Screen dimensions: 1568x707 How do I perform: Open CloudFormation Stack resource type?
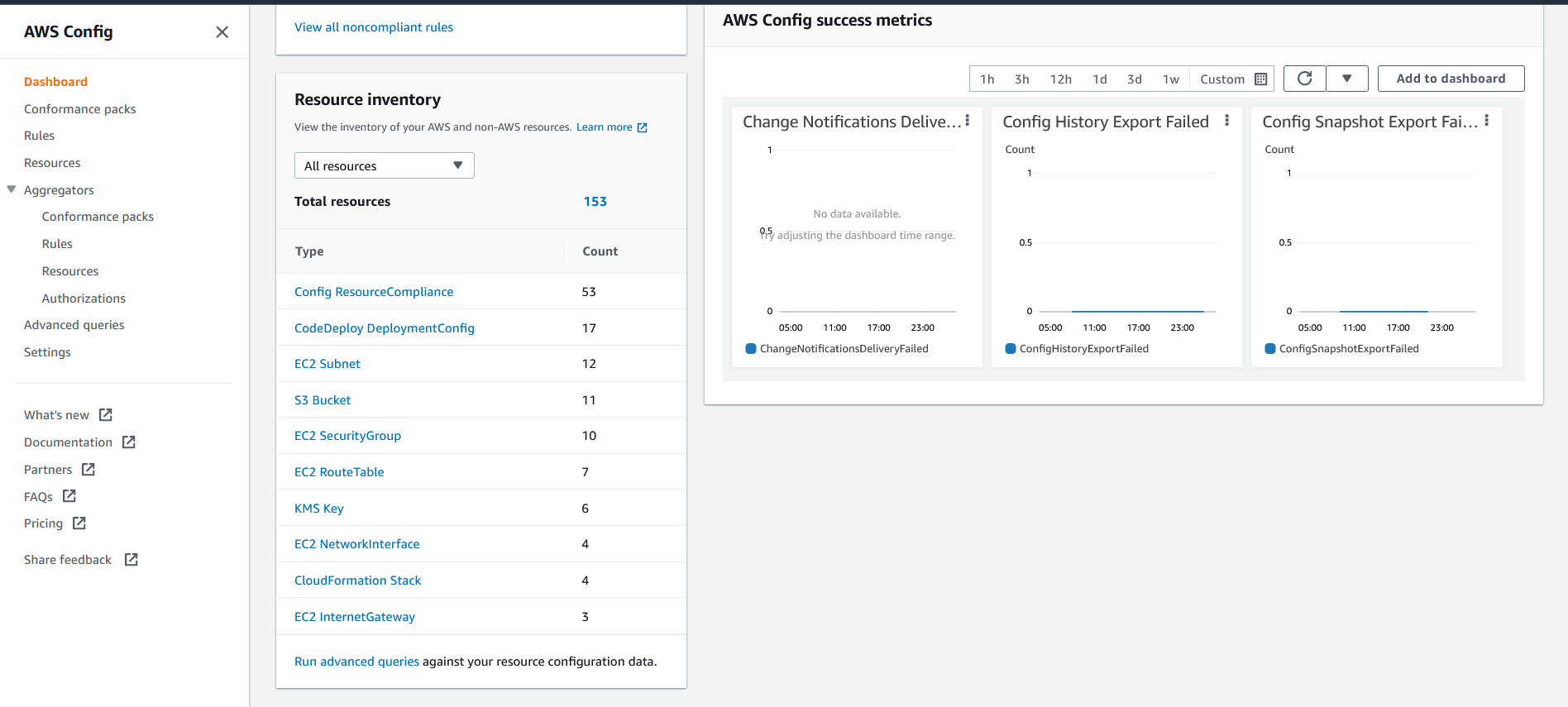coord(358,580)
